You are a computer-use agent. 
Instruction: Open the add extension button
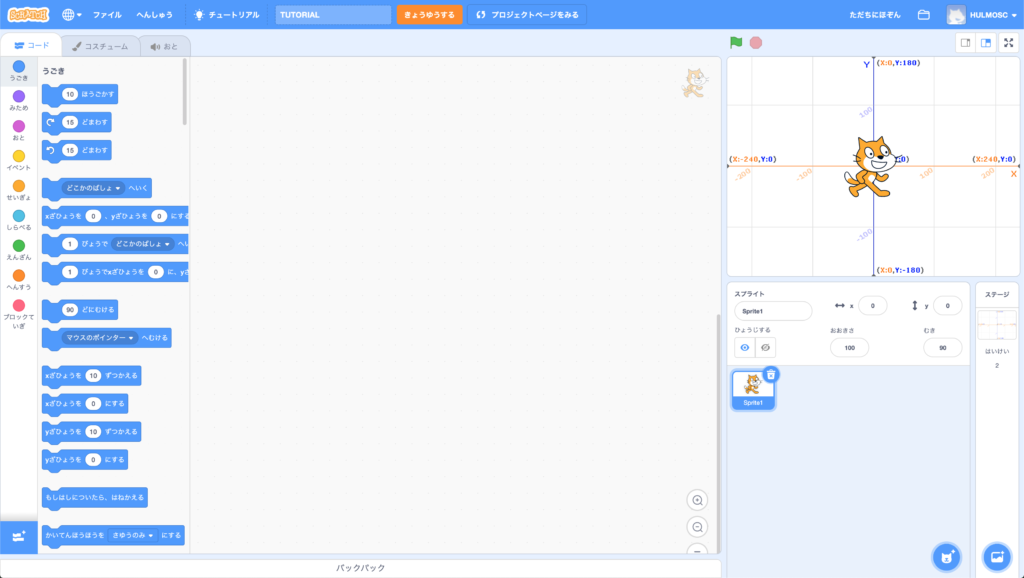[18, 537]
